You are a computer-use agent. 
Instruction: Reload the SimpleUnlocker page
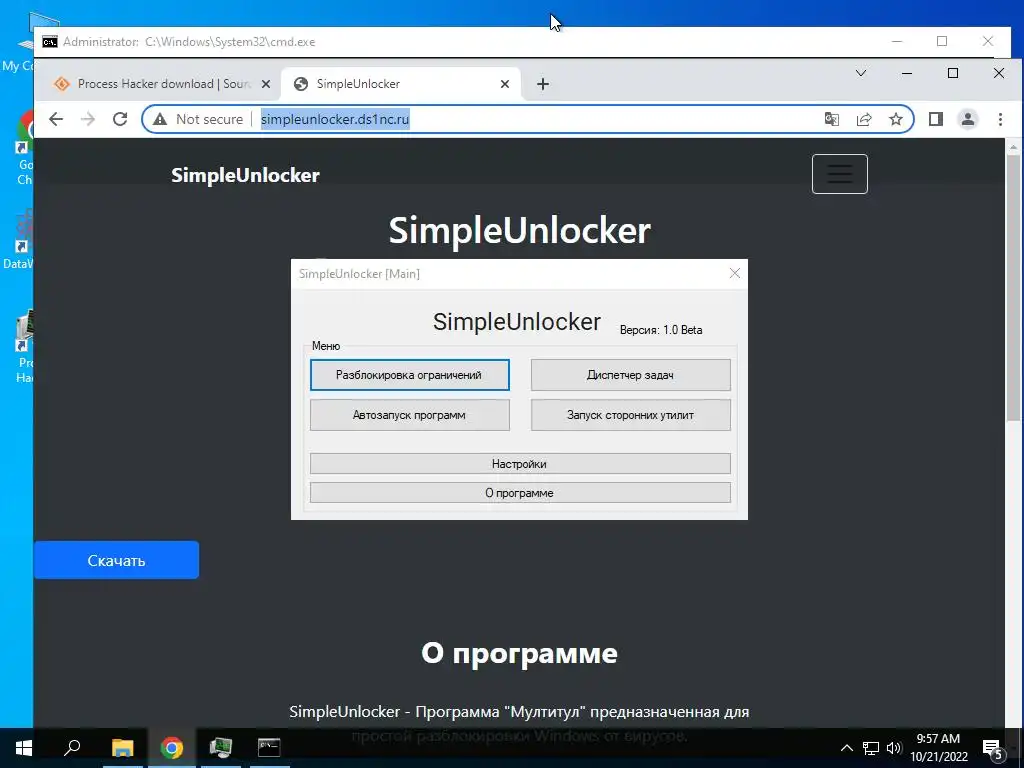pyautogui.click(x=120, y=119)
